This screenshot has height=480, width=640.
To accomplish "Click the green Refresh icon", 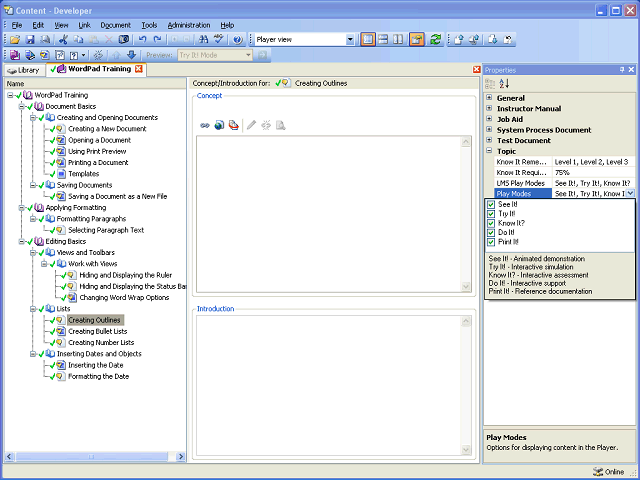I will pos(436,39).
